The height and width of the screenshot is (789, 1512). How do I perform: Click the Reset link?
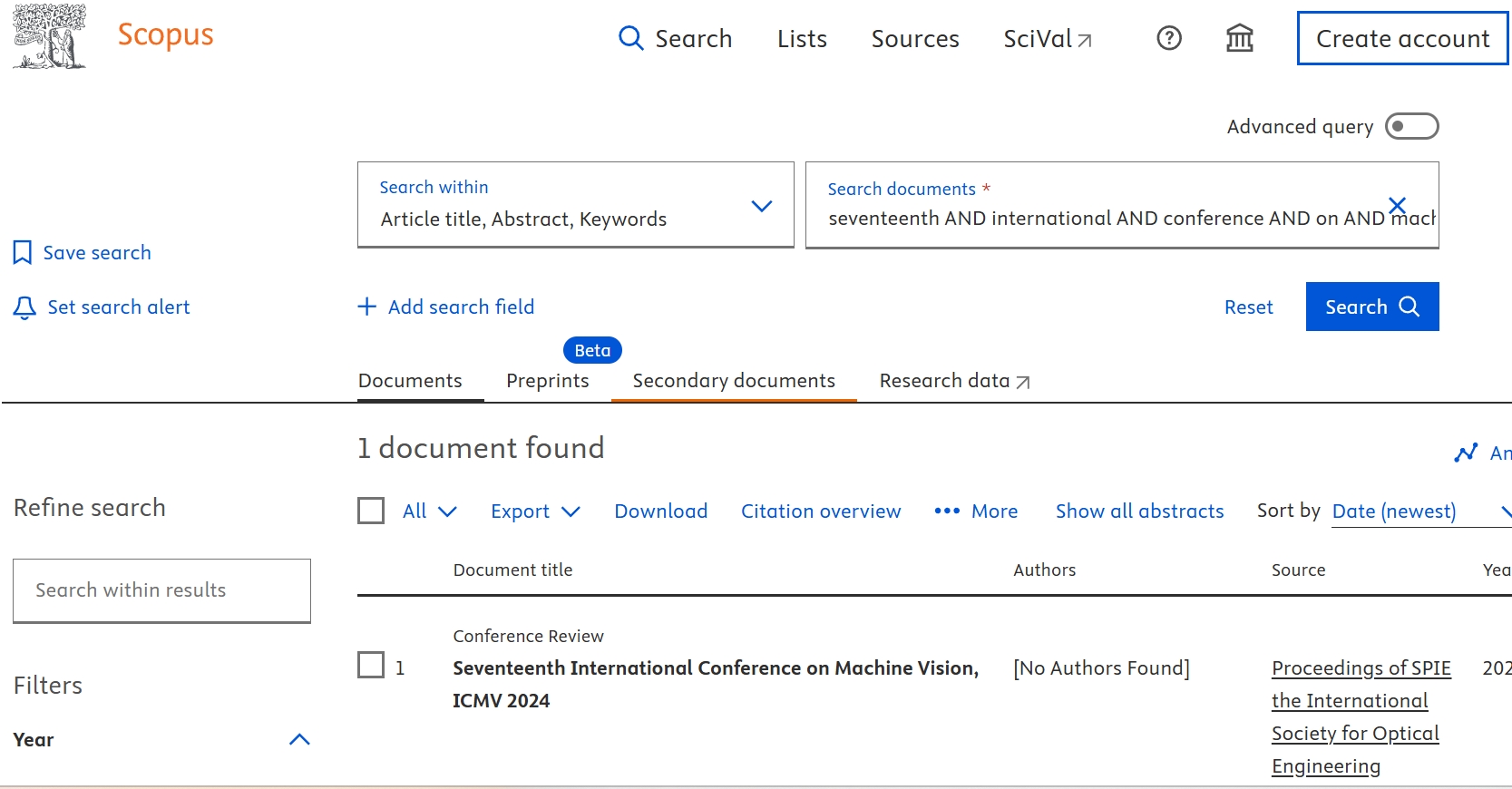(x=1248, y=307)
